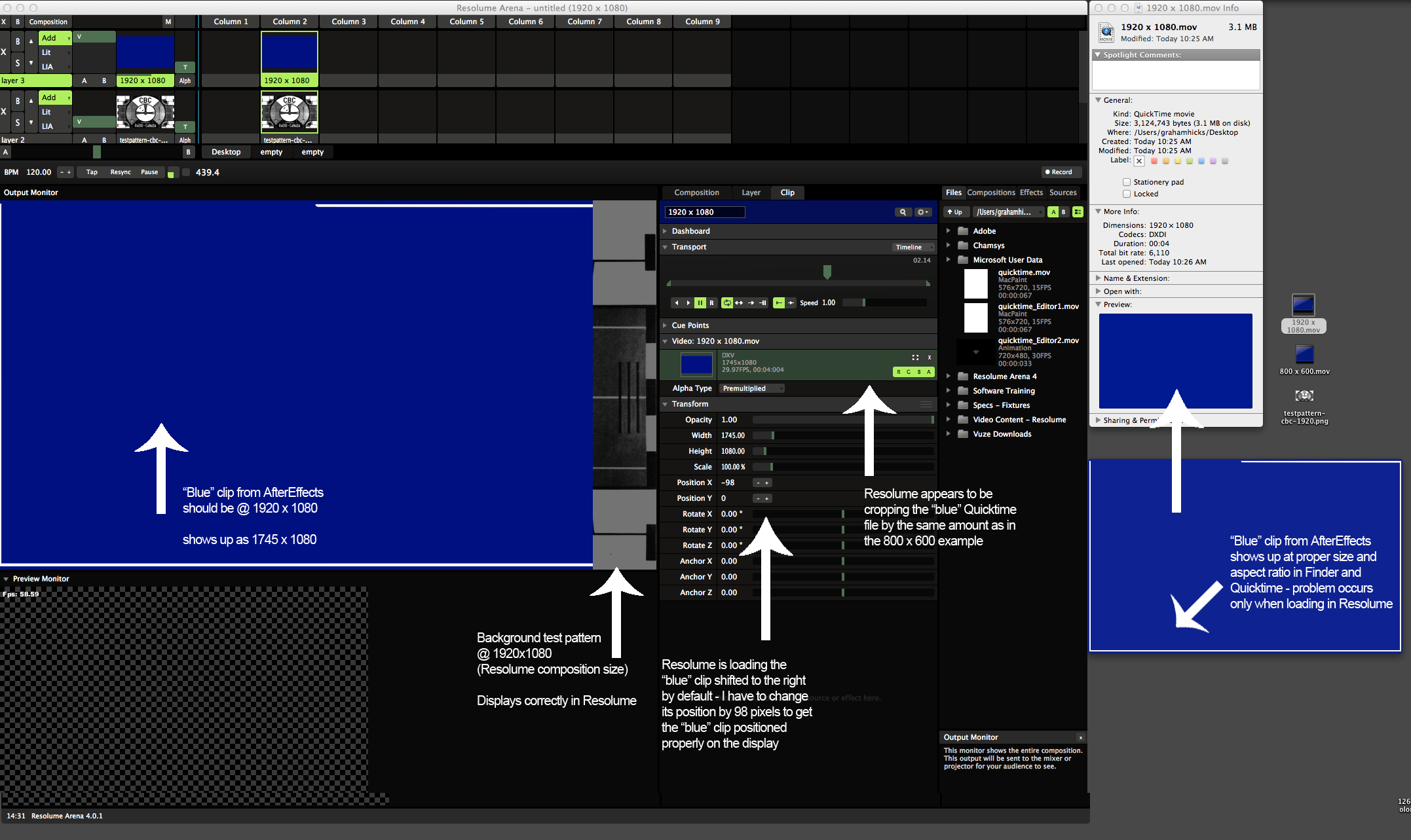Expand the Adobe folder
This screenshot has width=1411, height=840.
coord(948,230)
